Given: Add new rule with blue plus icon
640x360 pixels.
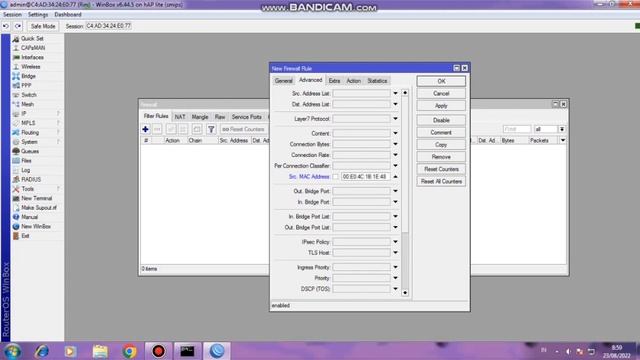Looking at the screenshot, I should click(x=145, y=129).
